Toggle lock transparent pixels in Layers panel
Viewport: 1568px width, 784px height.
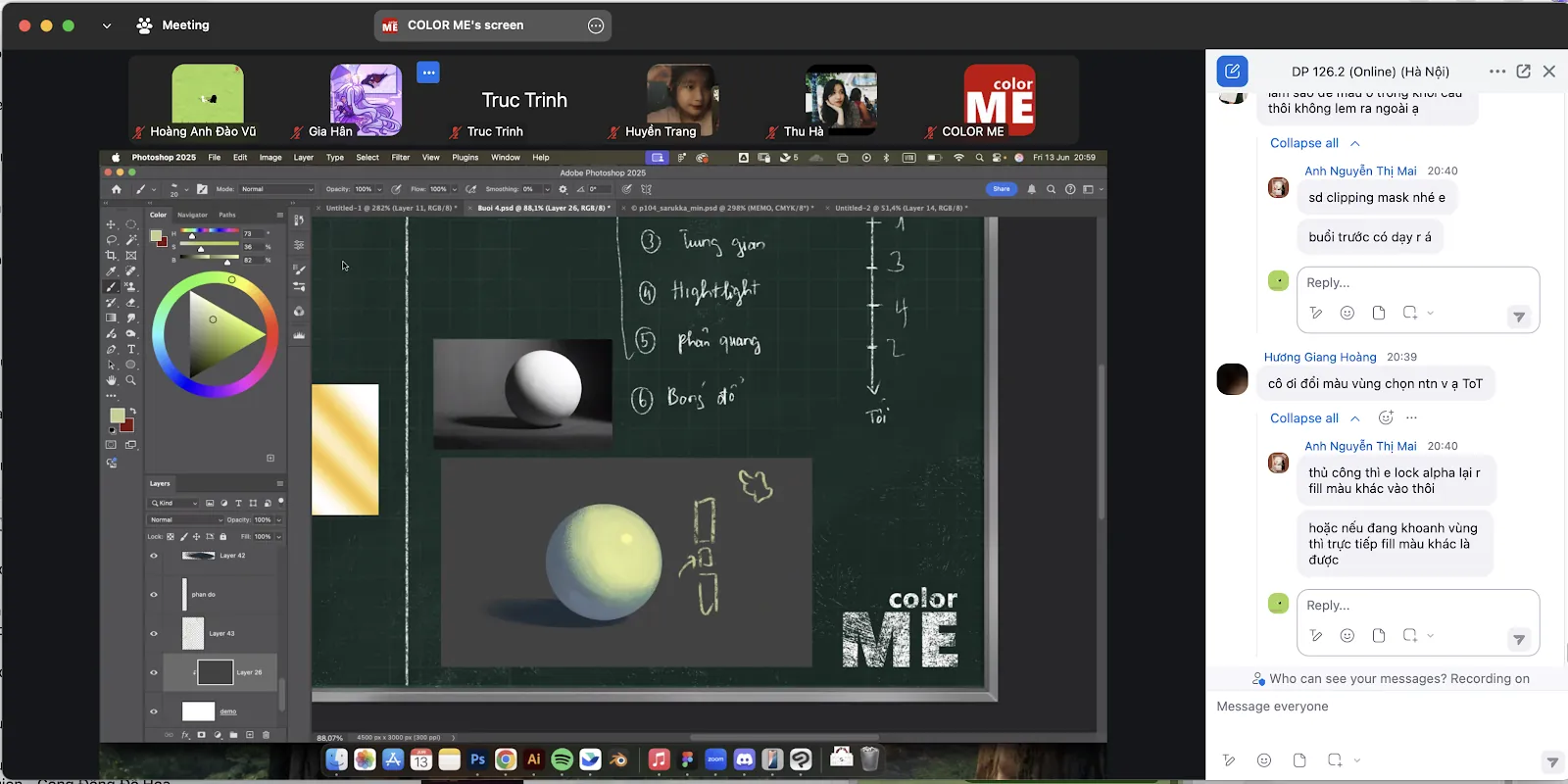click(171, 537)
